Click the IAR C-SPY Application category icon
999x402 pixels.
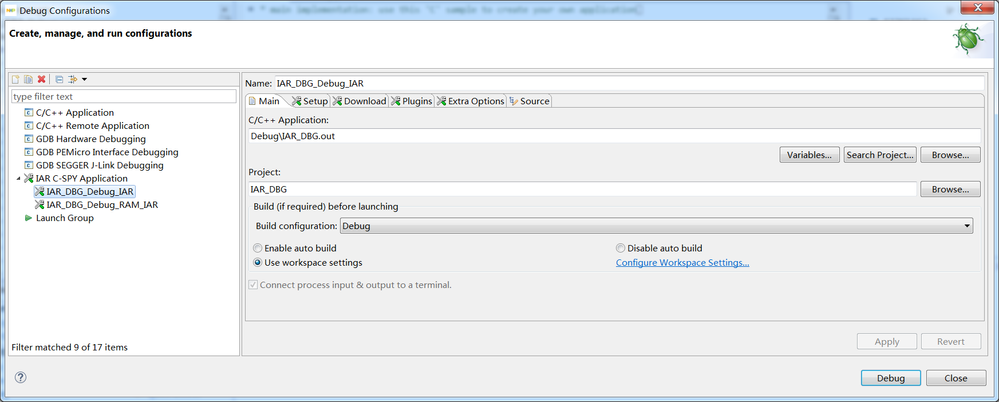[29, 178]
